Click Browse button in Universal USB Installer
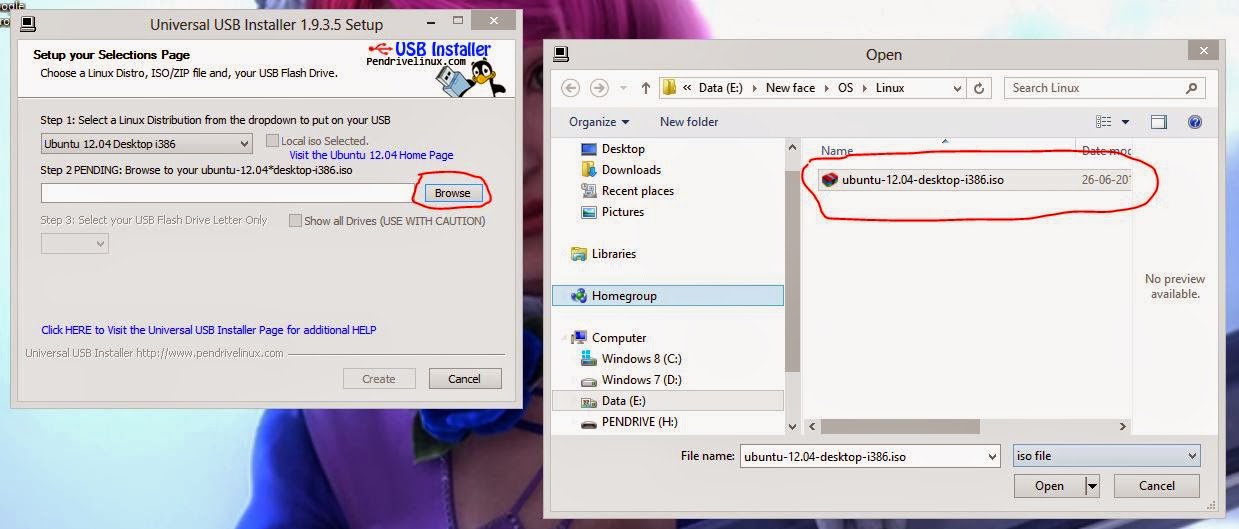Image resolution: width=1239 pixels, height=529 pixels. click(453, 193)
